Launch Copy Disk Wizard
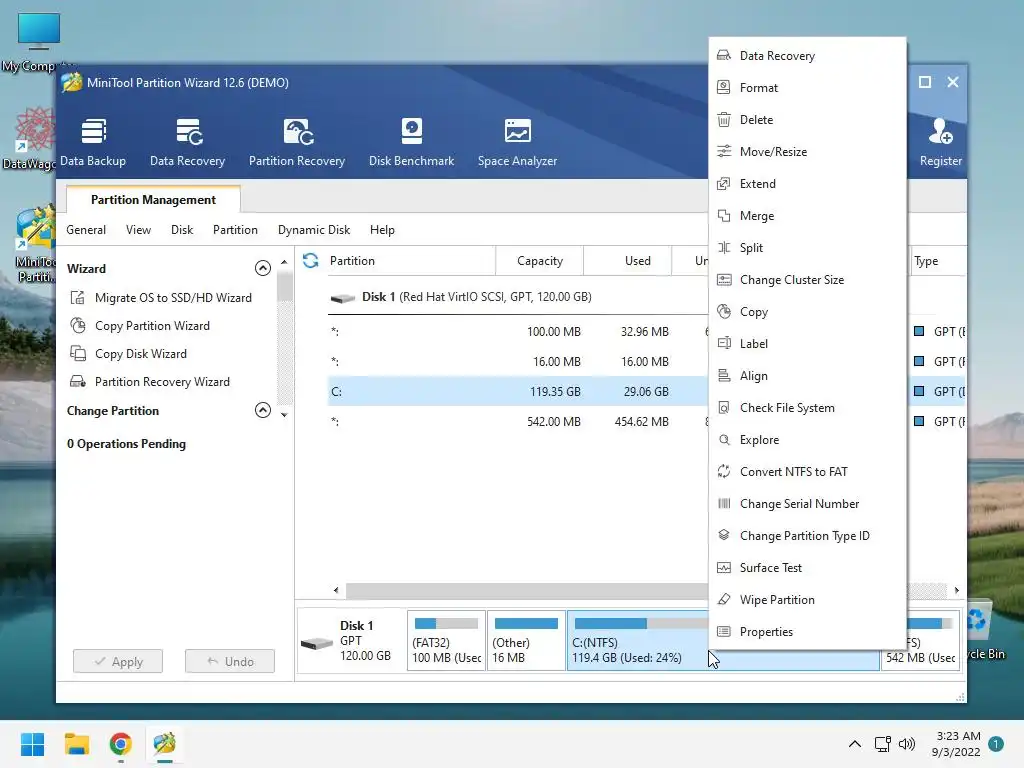1024x768 pixels. [x=128, y=354]
